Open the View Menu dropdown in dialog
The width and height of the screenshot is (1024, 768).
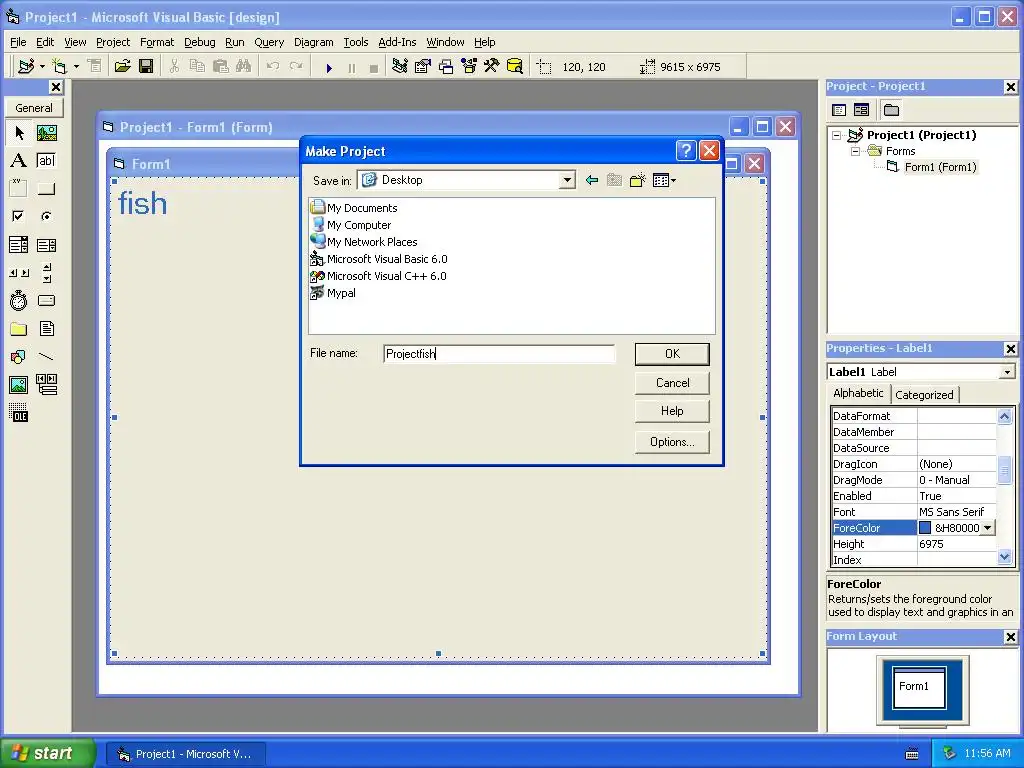(x=664, y=180)
